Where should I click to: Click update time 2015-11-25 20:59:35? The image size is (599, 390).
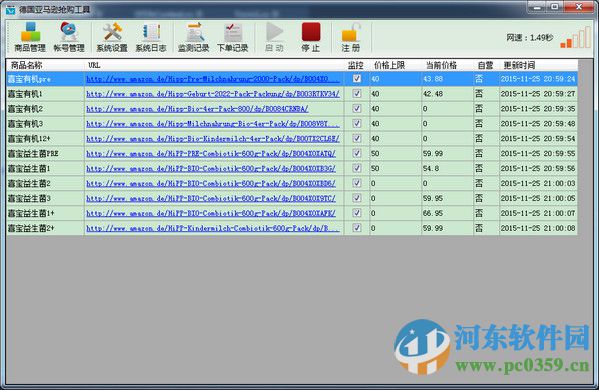[538, 109]
